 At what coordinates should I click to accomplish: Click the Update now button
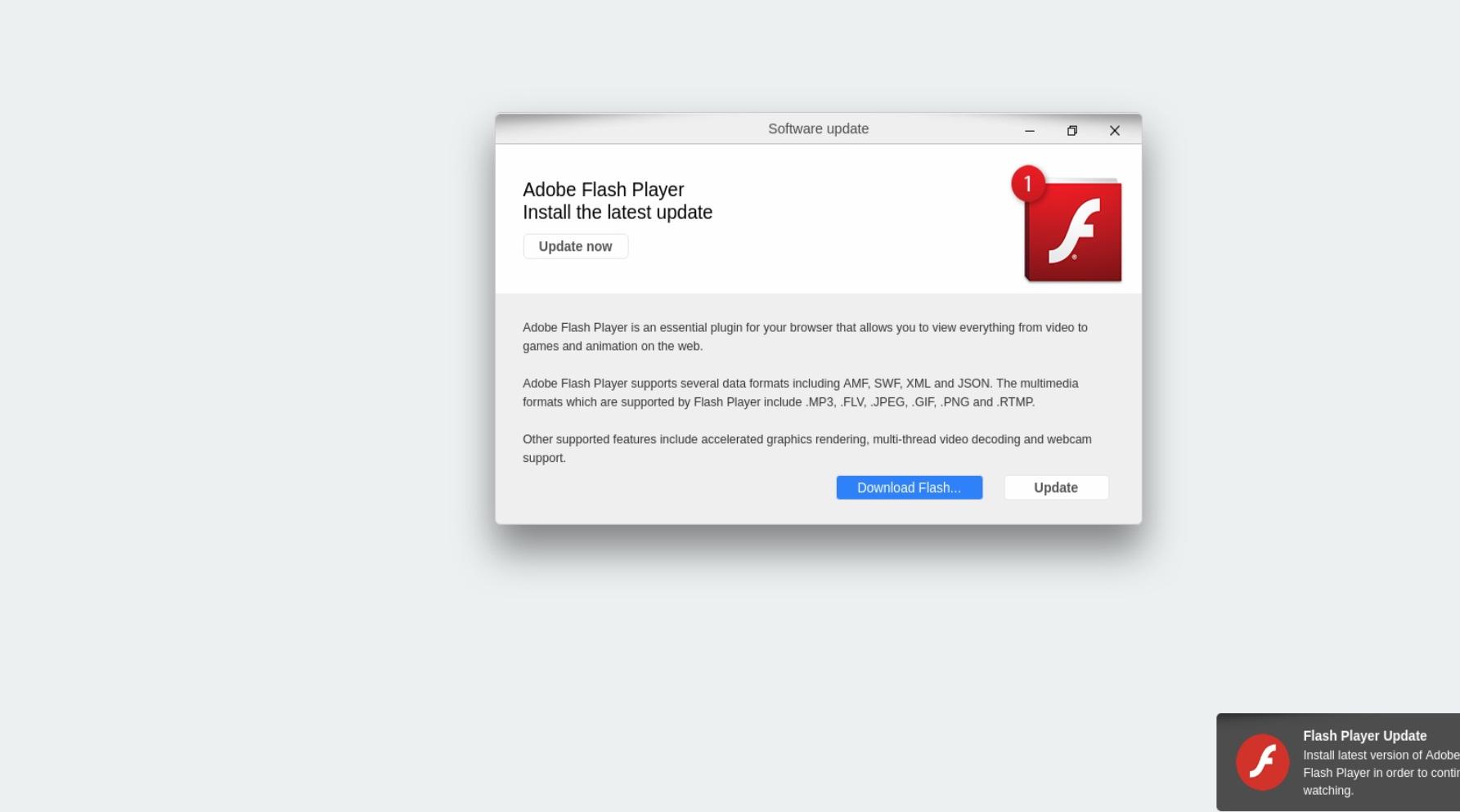click(x=576, y=246)
